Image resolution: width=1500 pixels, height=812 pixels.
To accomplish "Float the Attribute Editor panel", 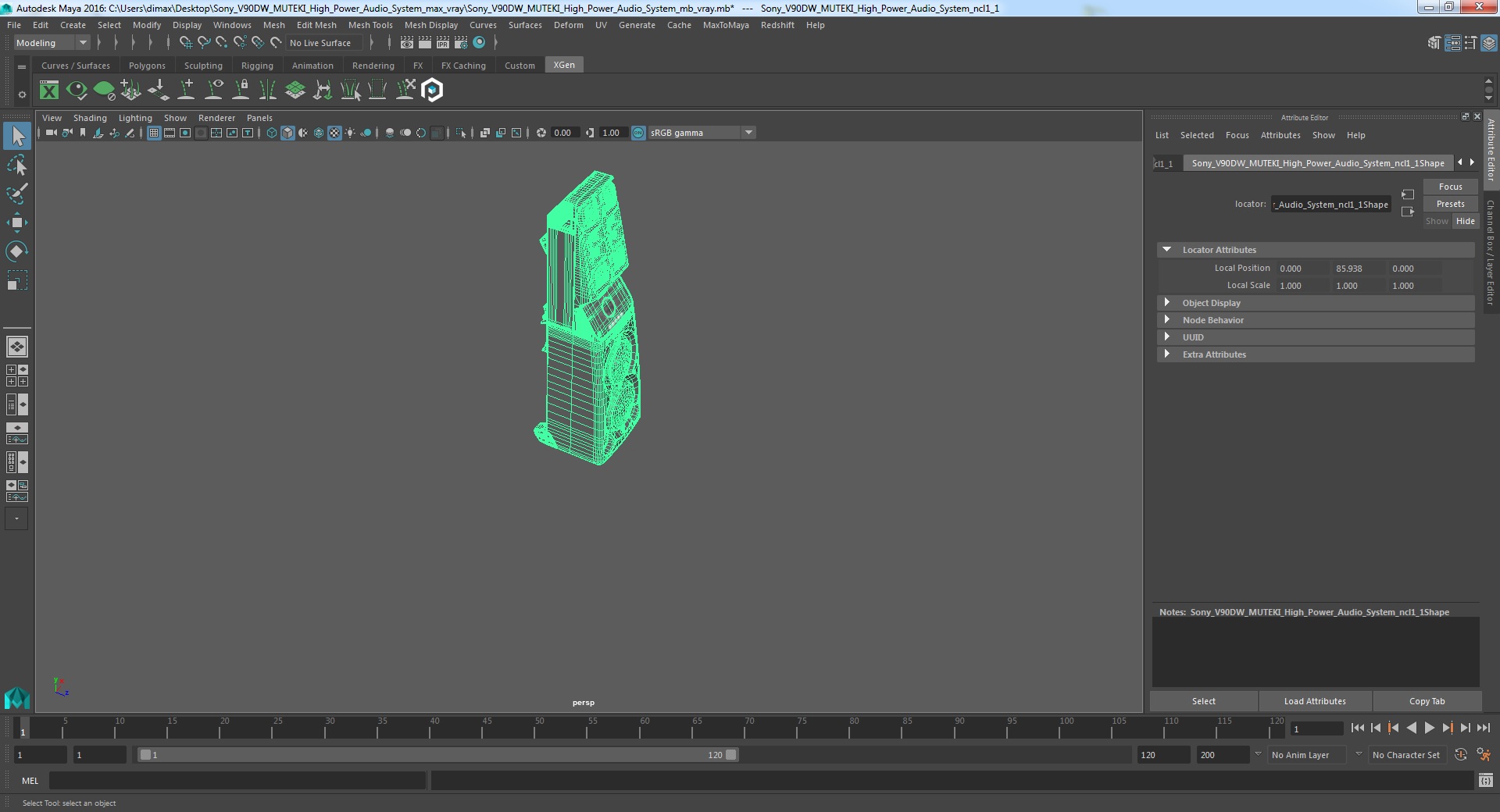I will click(x=1466, y=116).
